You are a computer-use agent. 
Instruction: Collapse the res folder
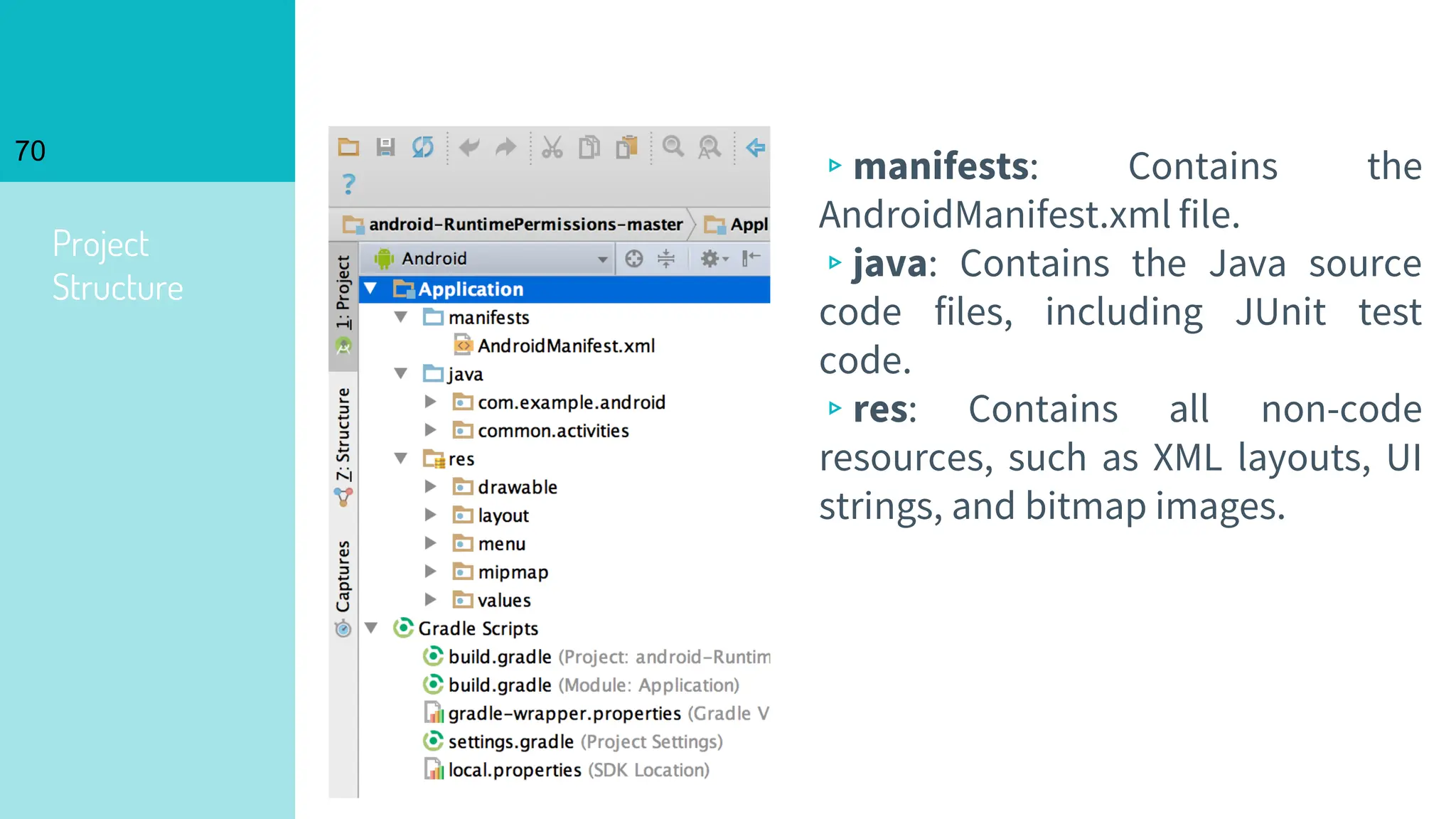coord(401,459)
